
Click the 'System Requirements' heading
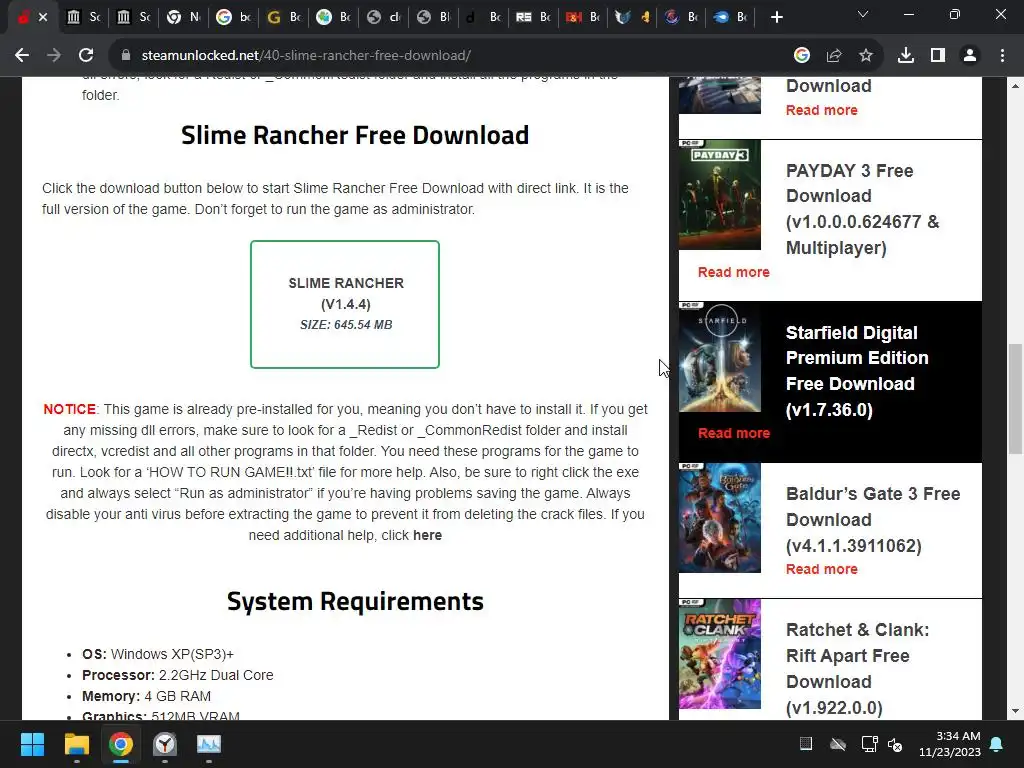355,601
